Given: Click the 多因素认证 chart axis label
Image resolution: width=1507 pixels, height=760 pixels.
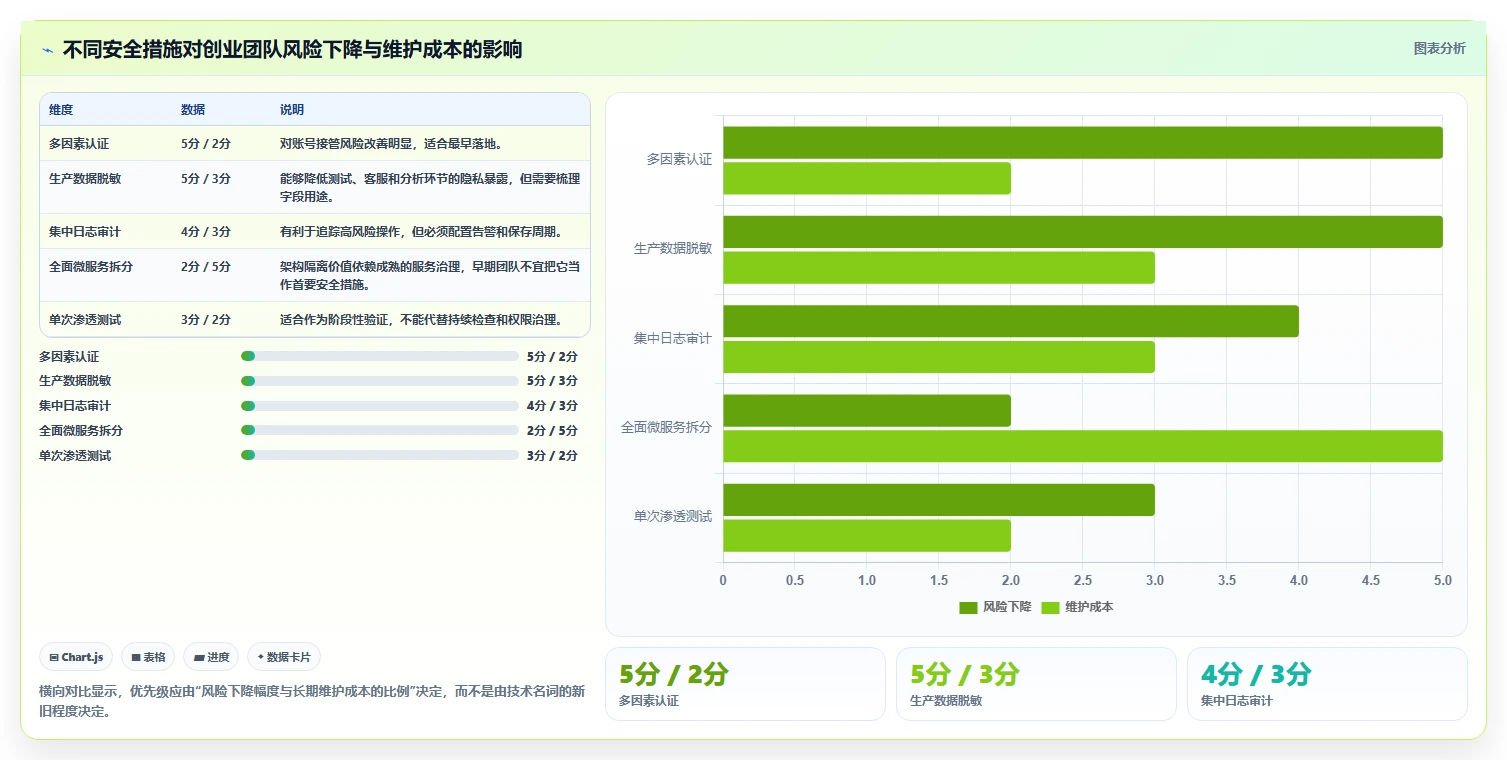Looking at the screenshot, I should click(x=679, y=159).
